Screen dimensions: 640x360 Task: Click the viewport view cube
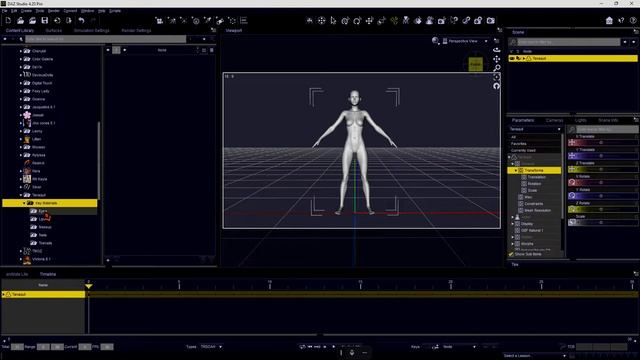click(476, 64)
